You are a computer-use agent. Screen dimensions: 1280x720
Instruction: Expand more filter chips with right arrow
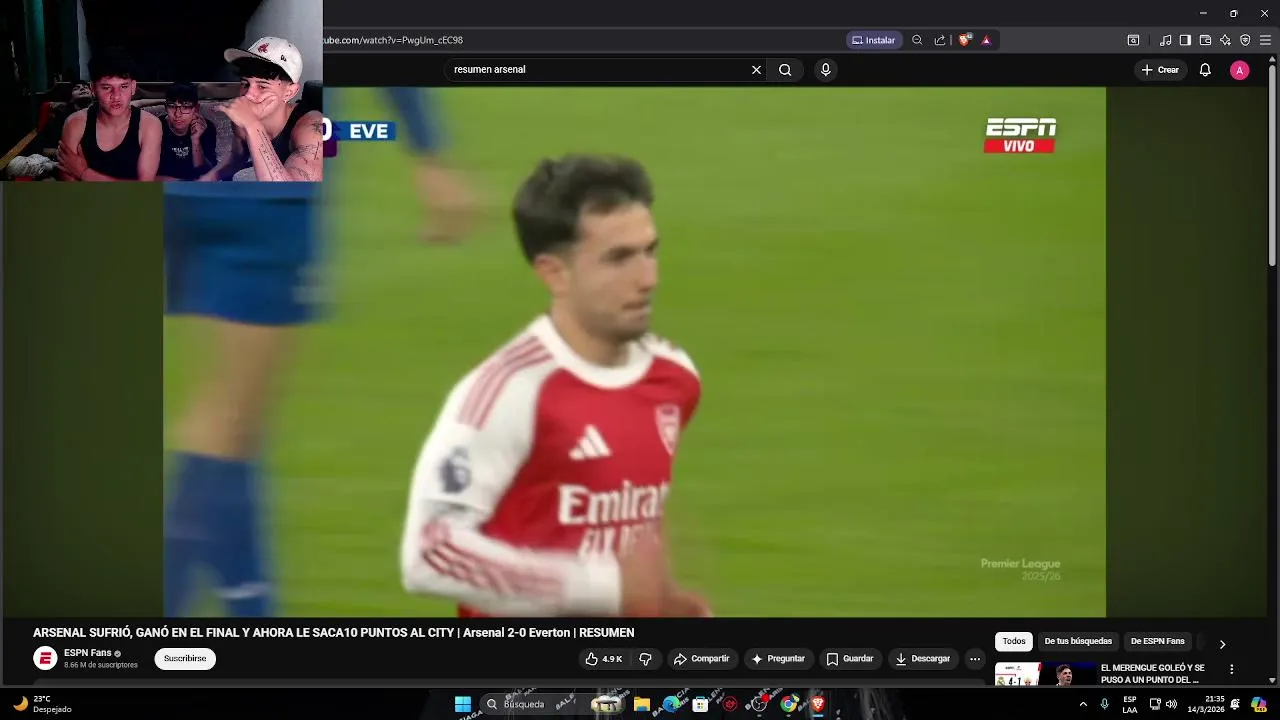click(1222, 644)
